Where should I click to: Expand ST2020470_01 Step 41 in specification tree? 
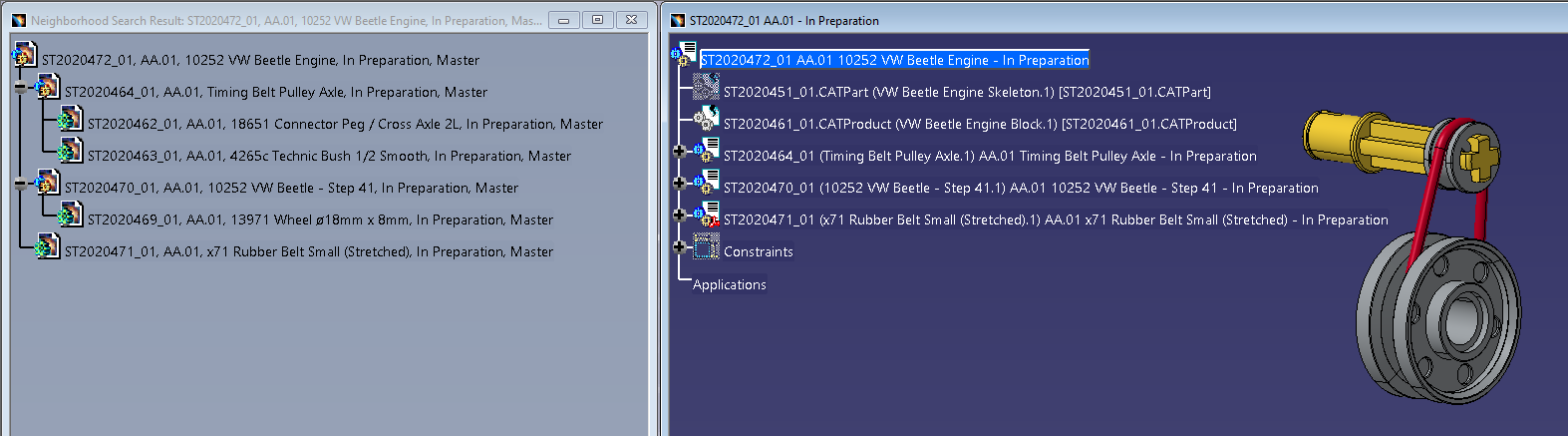[679, 184]
